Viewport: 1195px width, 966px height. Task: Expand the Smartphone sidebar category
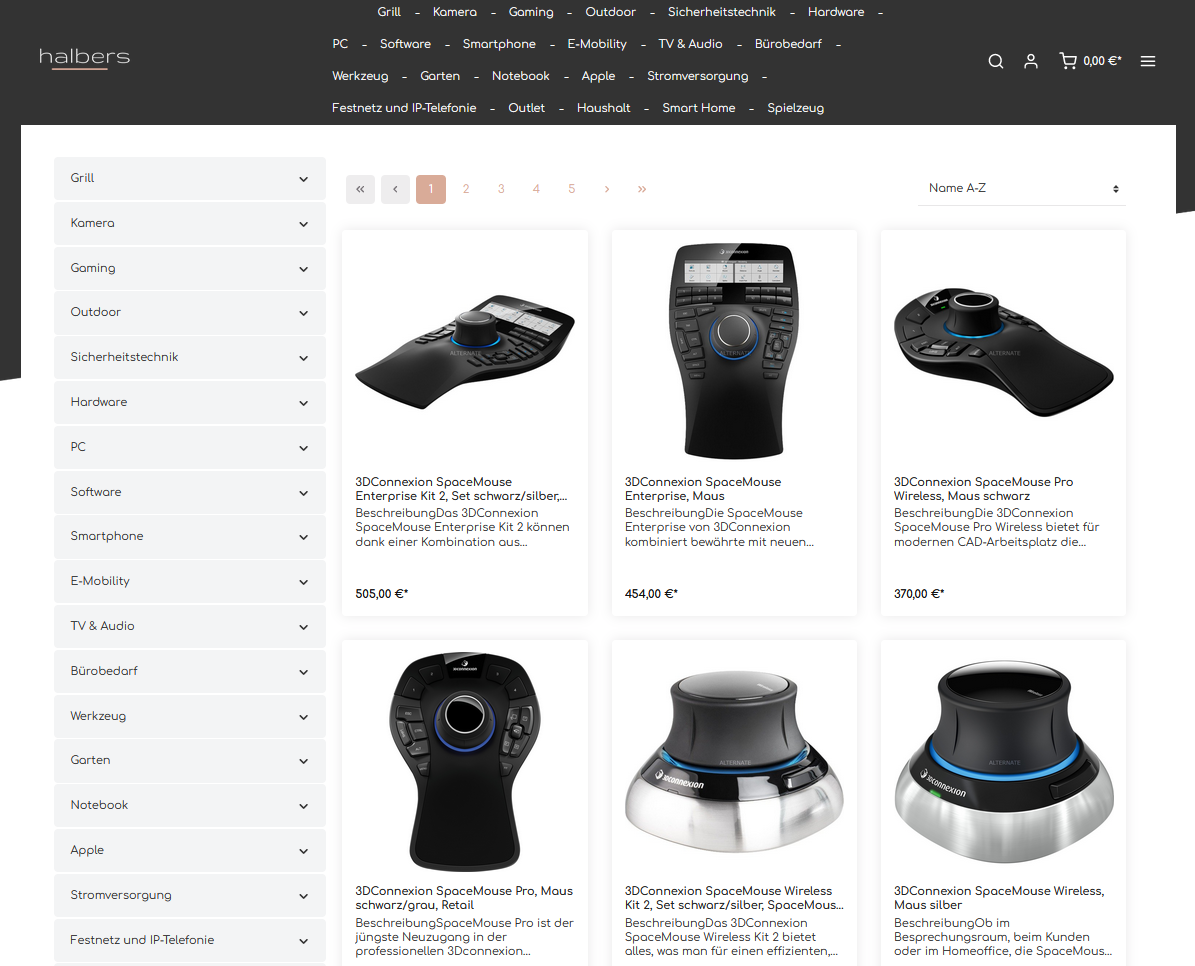190,536
